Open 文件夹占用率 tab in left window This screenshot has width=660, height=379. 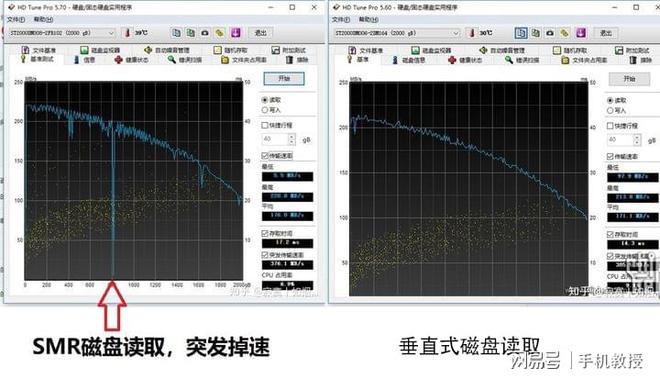point(244,60)
